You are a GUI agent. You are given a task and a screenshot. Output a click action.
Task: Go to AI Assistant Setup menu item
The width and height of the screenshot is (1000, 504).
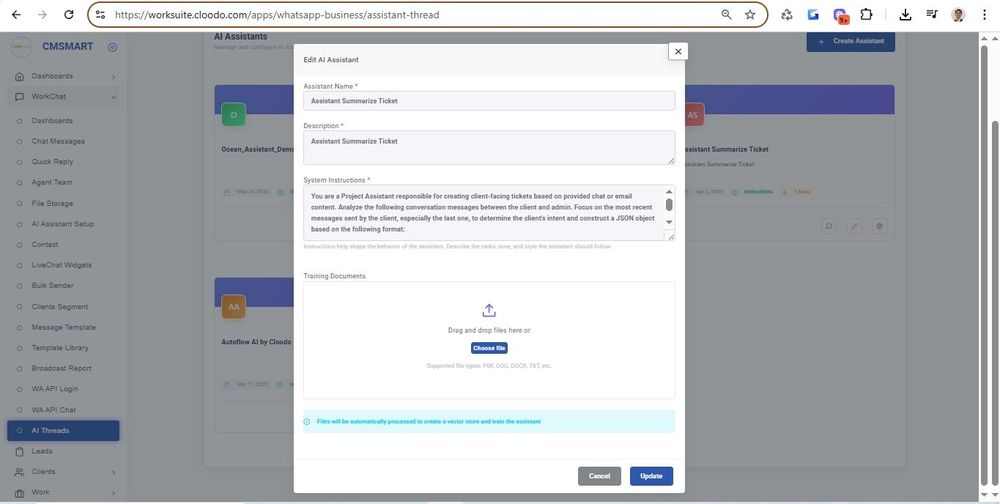point(62,224)
